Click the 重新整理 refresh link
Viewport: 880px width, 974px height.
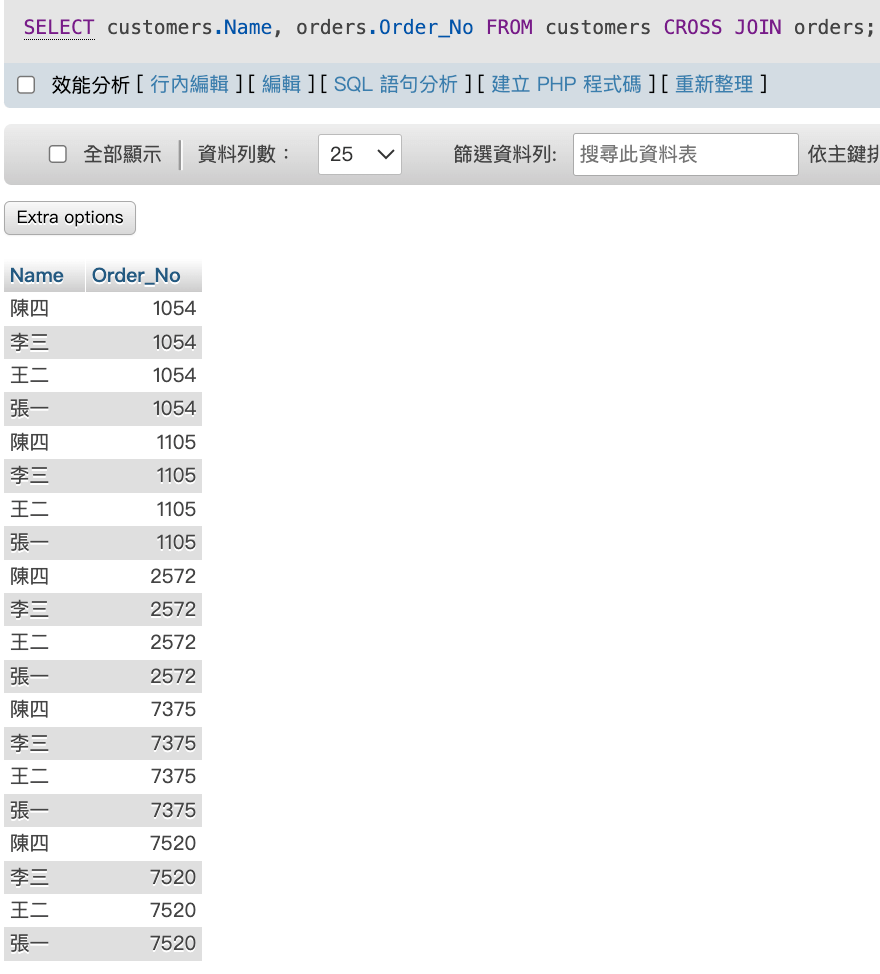click(714, 85)
